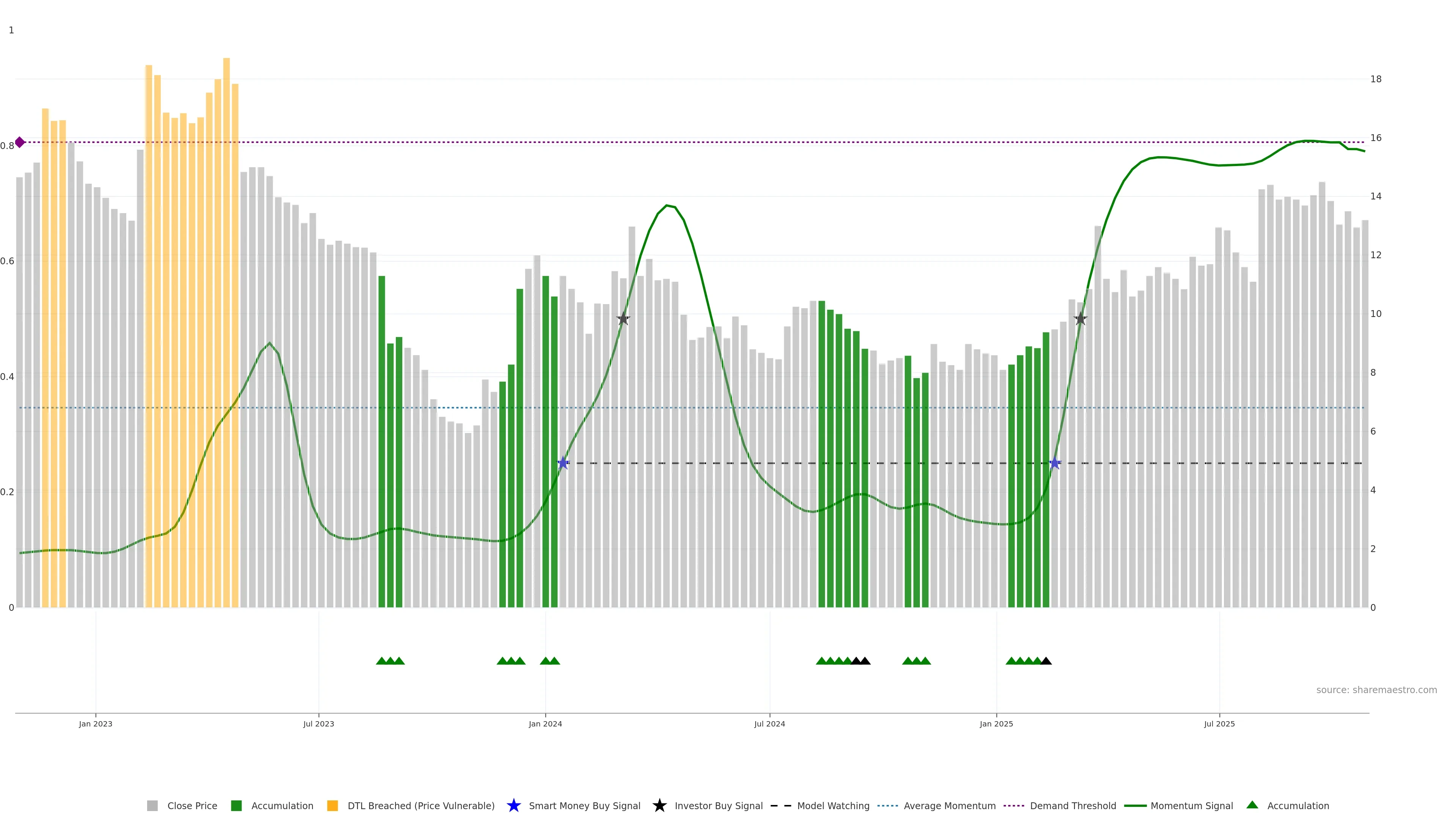The height and width of the screenshot is (819, 1456).
Task: Click the Momentum Signal legend label
Action: click(x=1191, y=806)
